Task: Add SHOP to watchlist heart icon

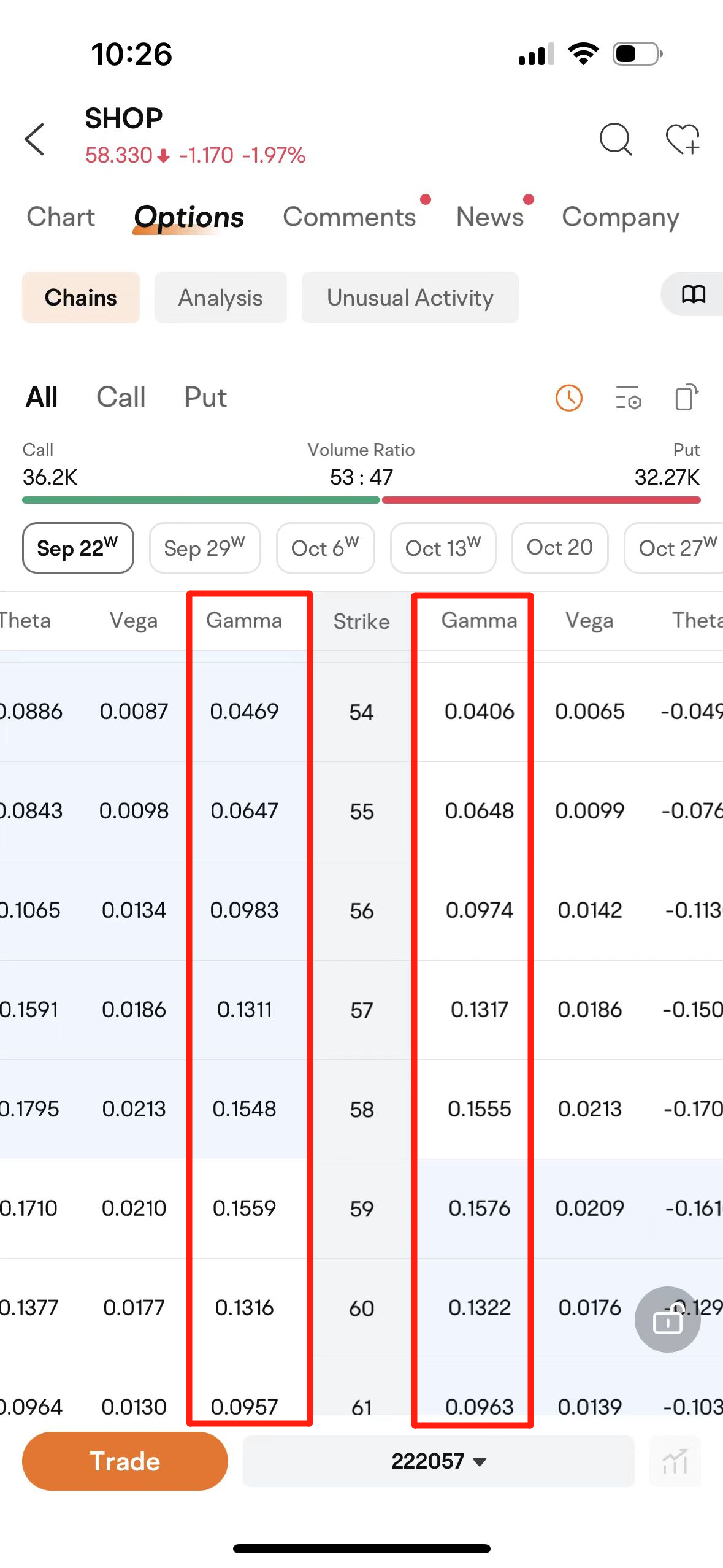Action: click(683, 139)
